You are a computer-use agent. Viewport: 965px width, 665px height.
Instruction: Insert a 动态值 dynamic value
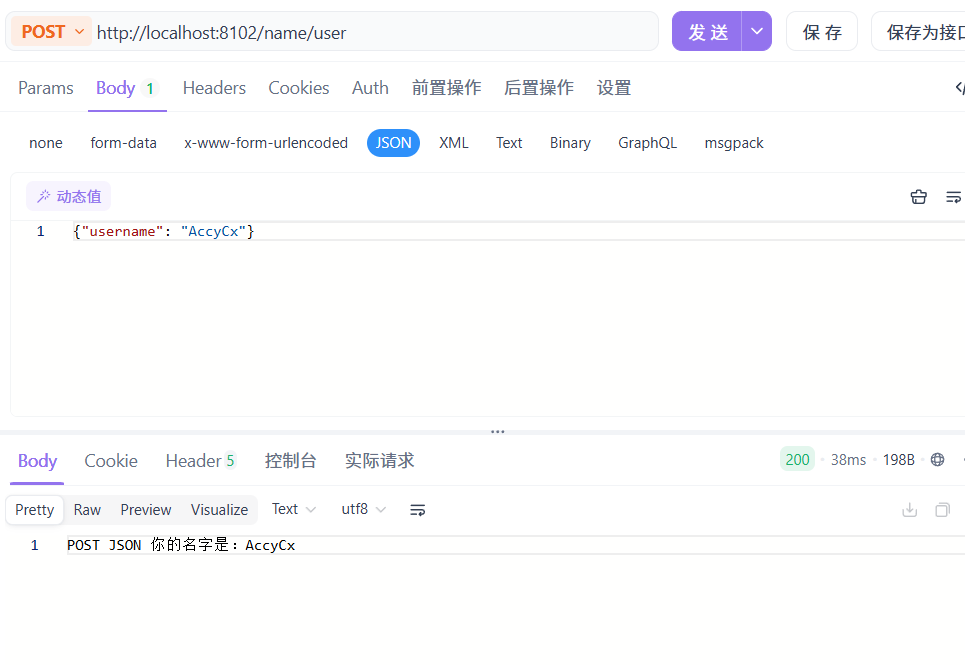click(68, 195)
